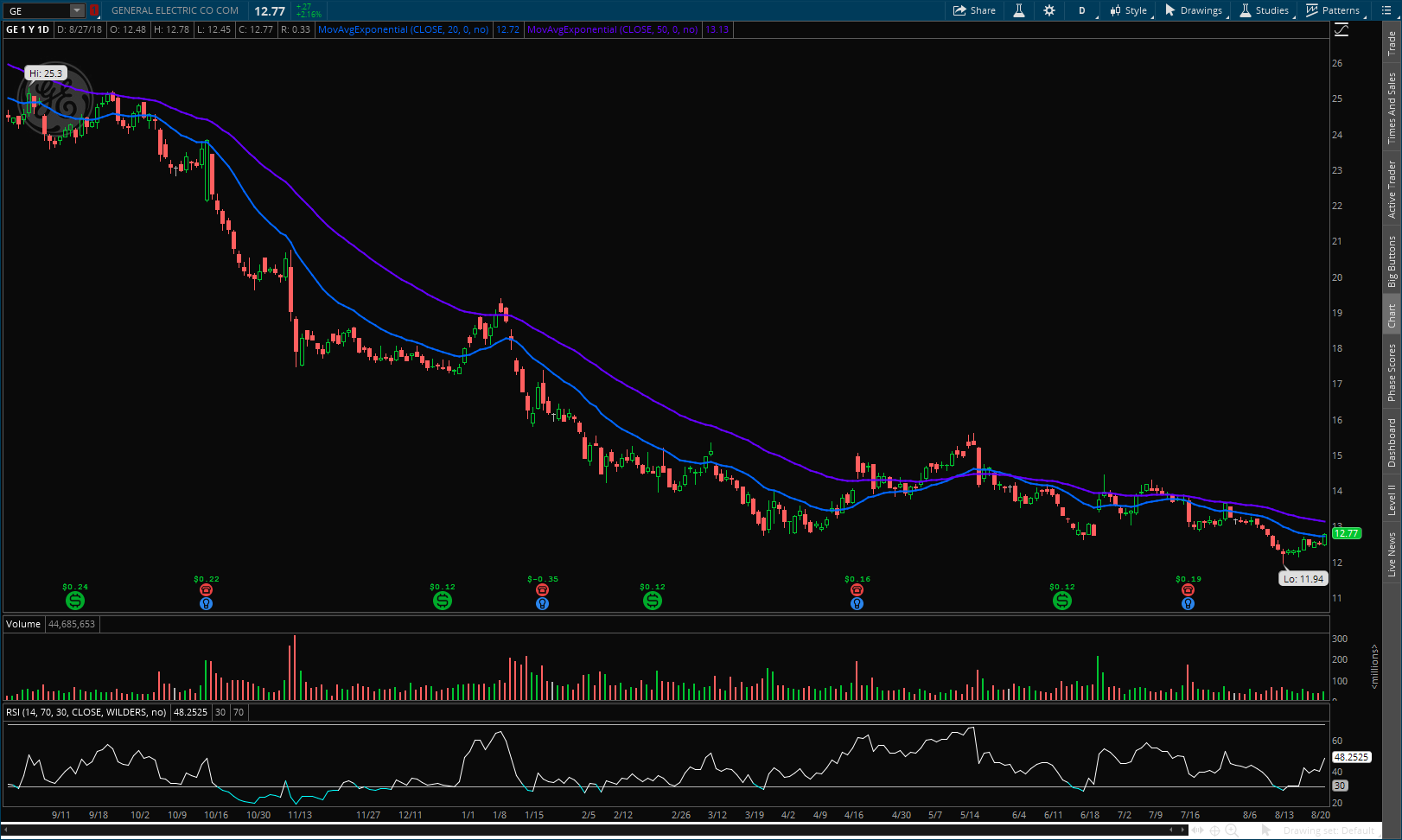
Task: Click the expand time axis icon
Action: (x=1198, y=830)
